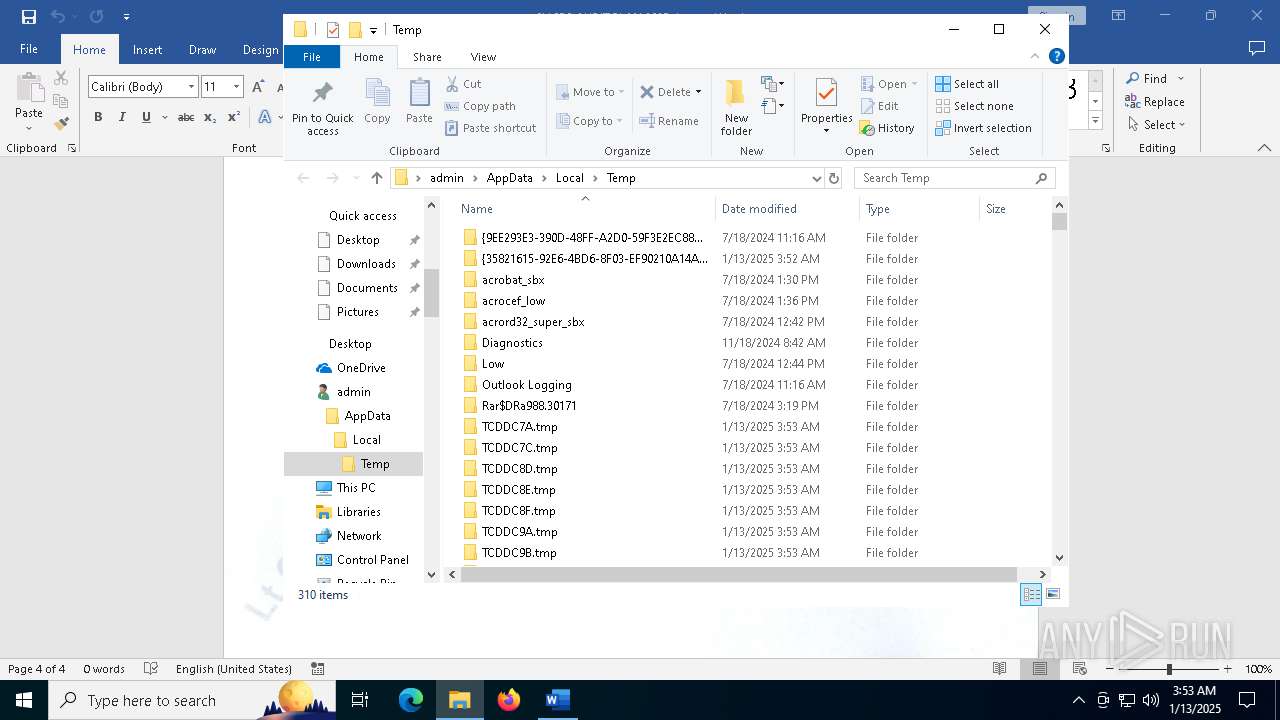Viewport: 1280px width, 720px height.
Task: Select Downloads in Quick access
Action: [366, 264]
